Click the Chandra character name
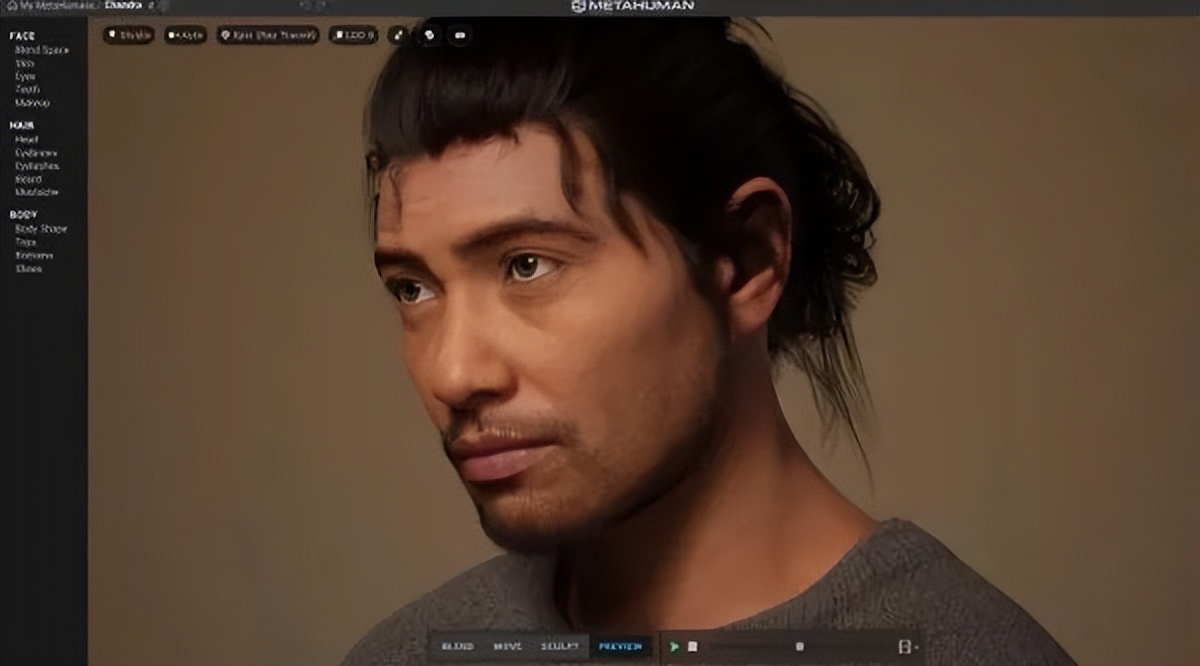 tap(124, 6)
